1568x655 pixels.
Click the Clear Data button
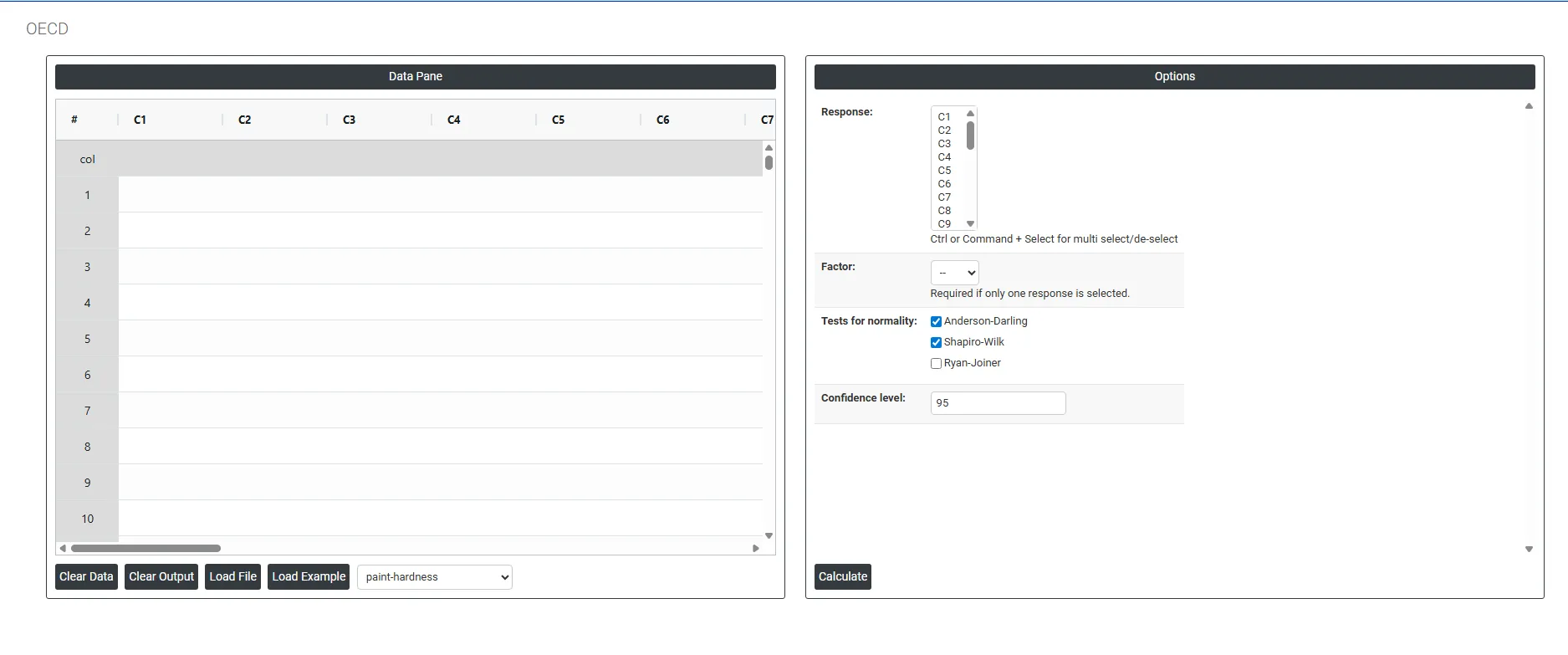tap(86, 577)
